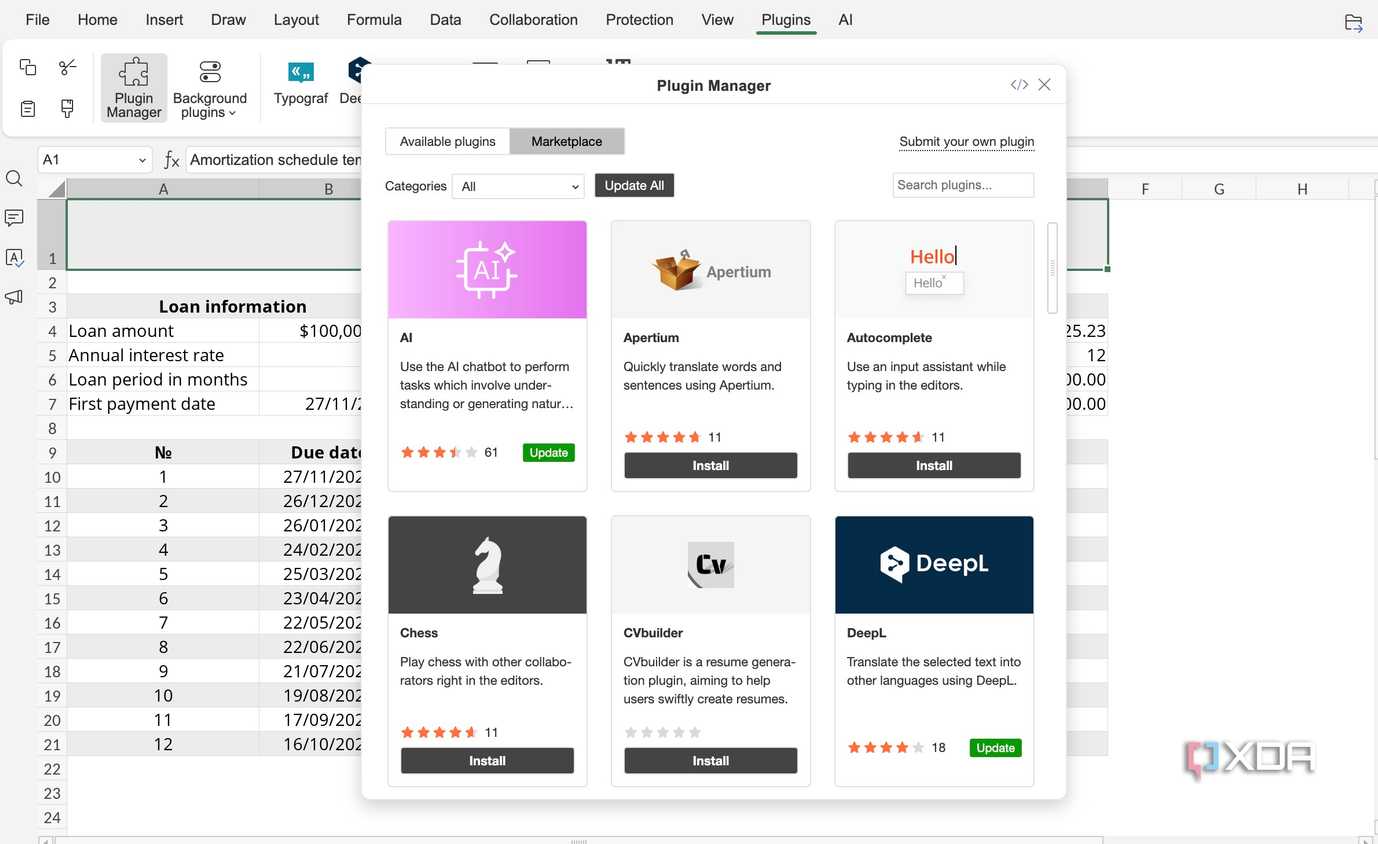The image size is (1378, 844).
Task: Click the Select All corner of sheet
Action: [52, 188]
